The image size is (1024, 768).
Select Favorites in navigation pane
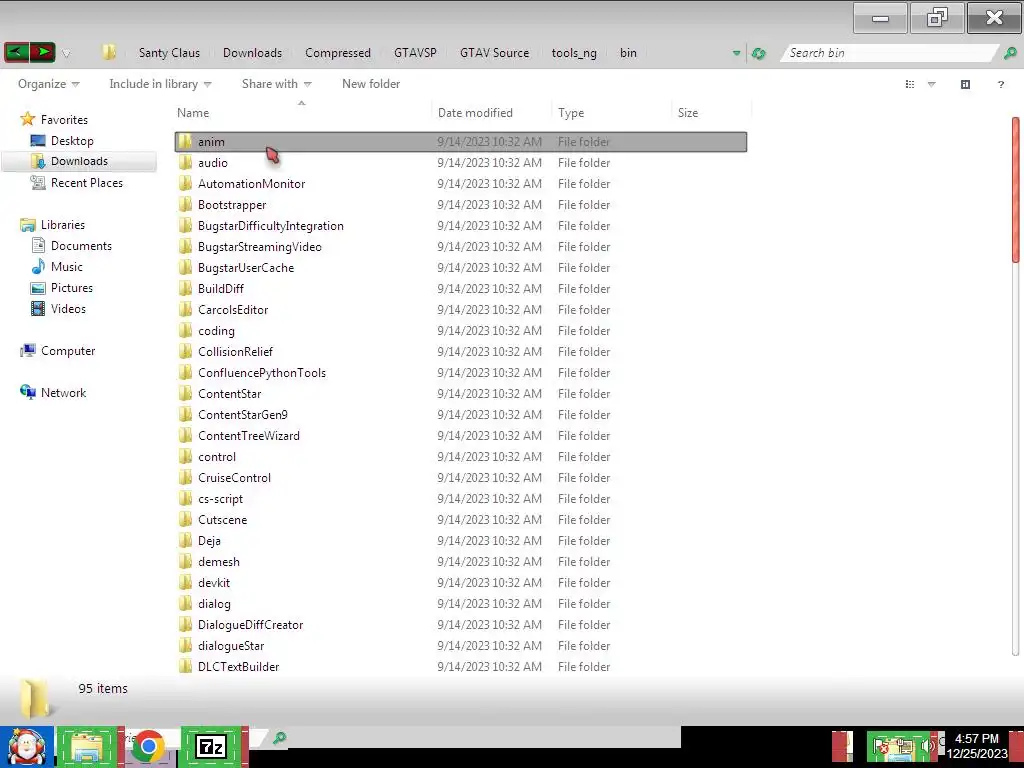click(64, 120)
